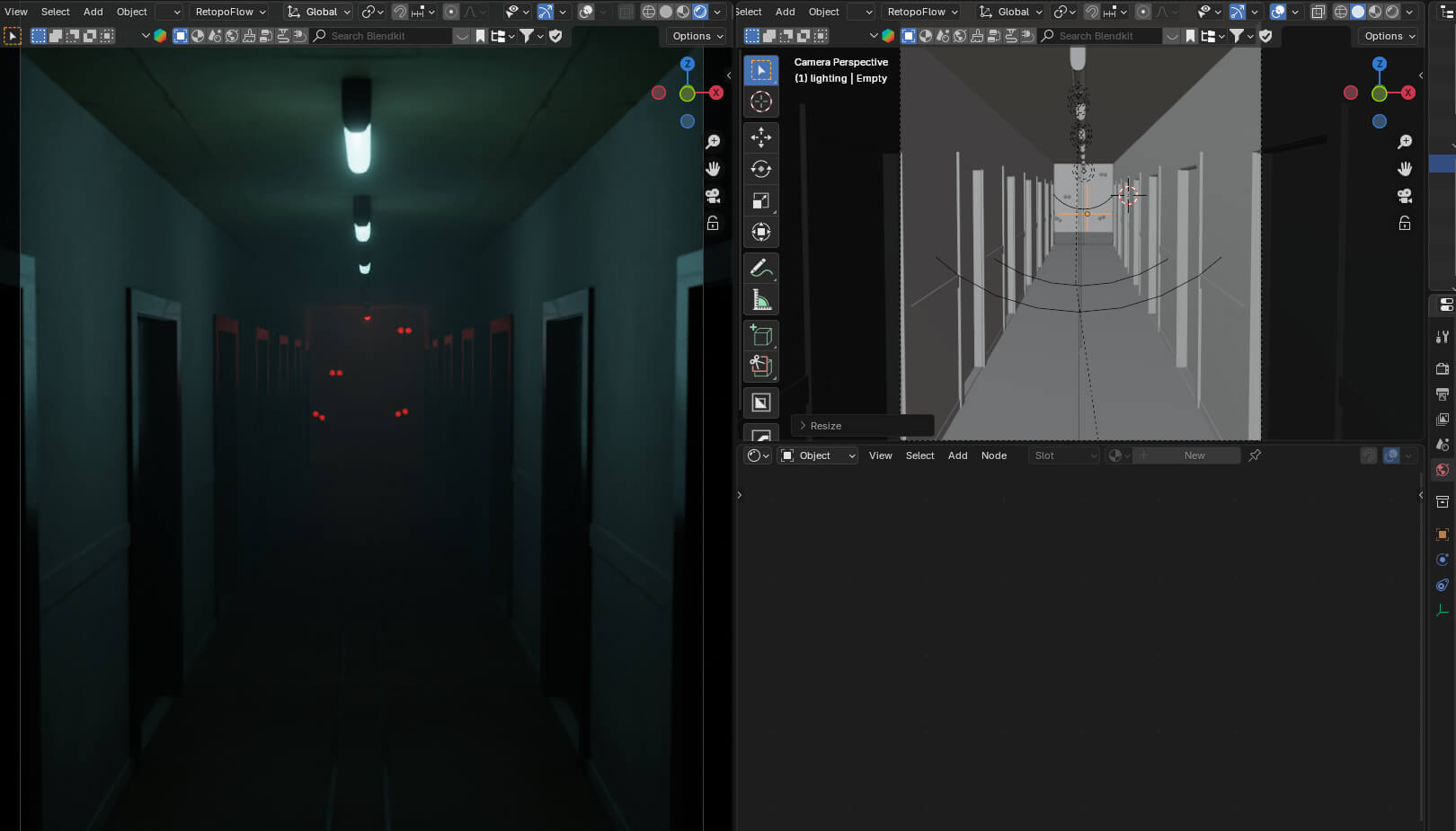Switch right viewport to wireframe shading
This screenshot has width=1456, height=831.
click(x=1341, y=12)
